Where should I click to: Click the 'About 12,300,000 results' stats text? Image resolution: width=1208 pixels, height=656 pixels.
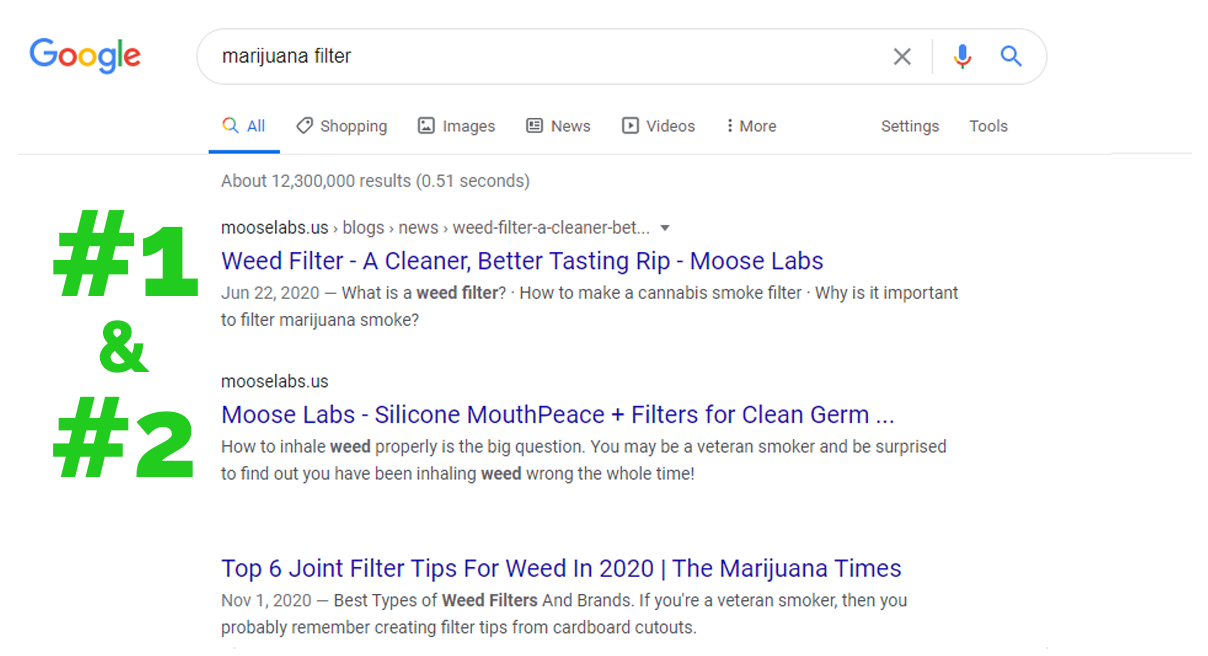point(375,181)
